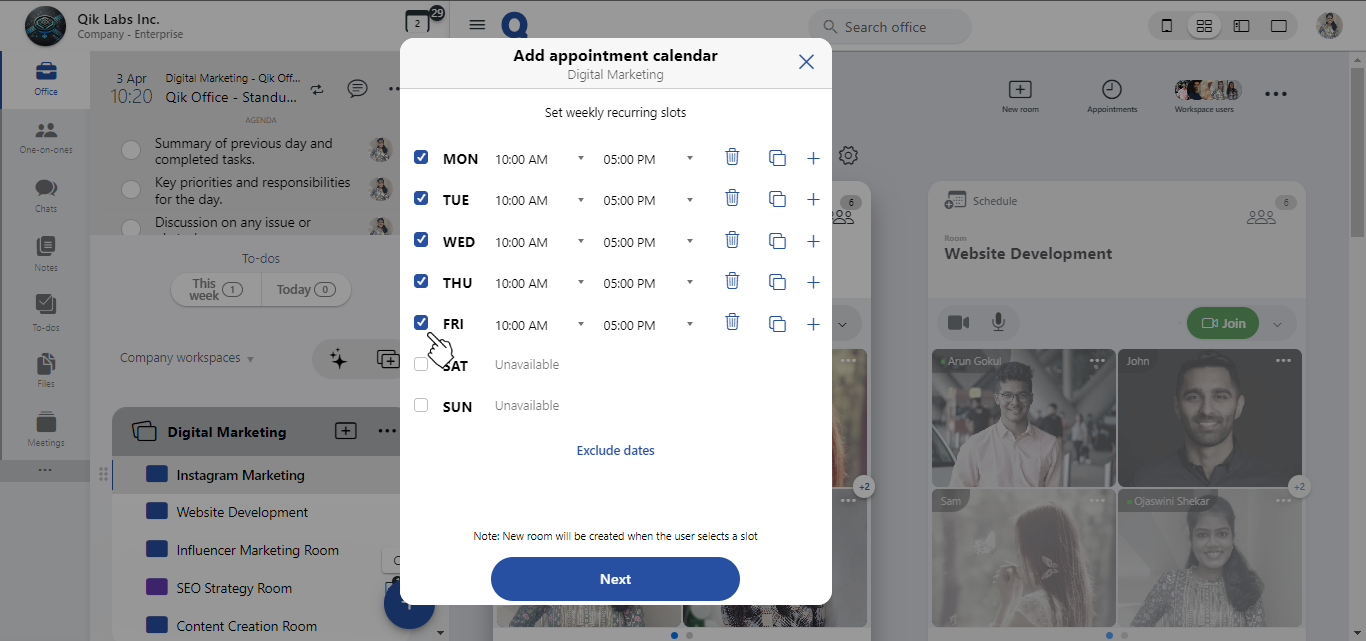Uncheck the Friday availability checkbox
This screenshot has width=1366, height=641.
(x=421, y=323)
